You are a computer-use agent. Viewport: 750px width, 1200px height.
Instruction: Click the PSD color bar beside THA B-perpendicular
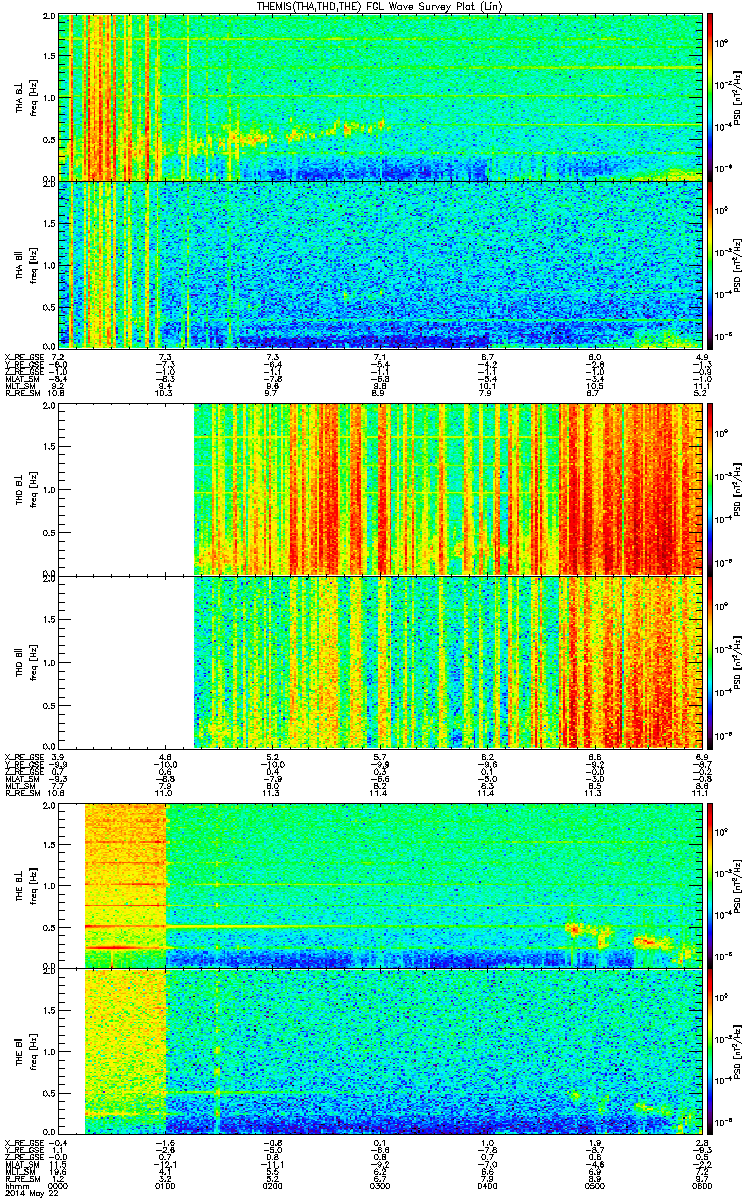[710, 97]
